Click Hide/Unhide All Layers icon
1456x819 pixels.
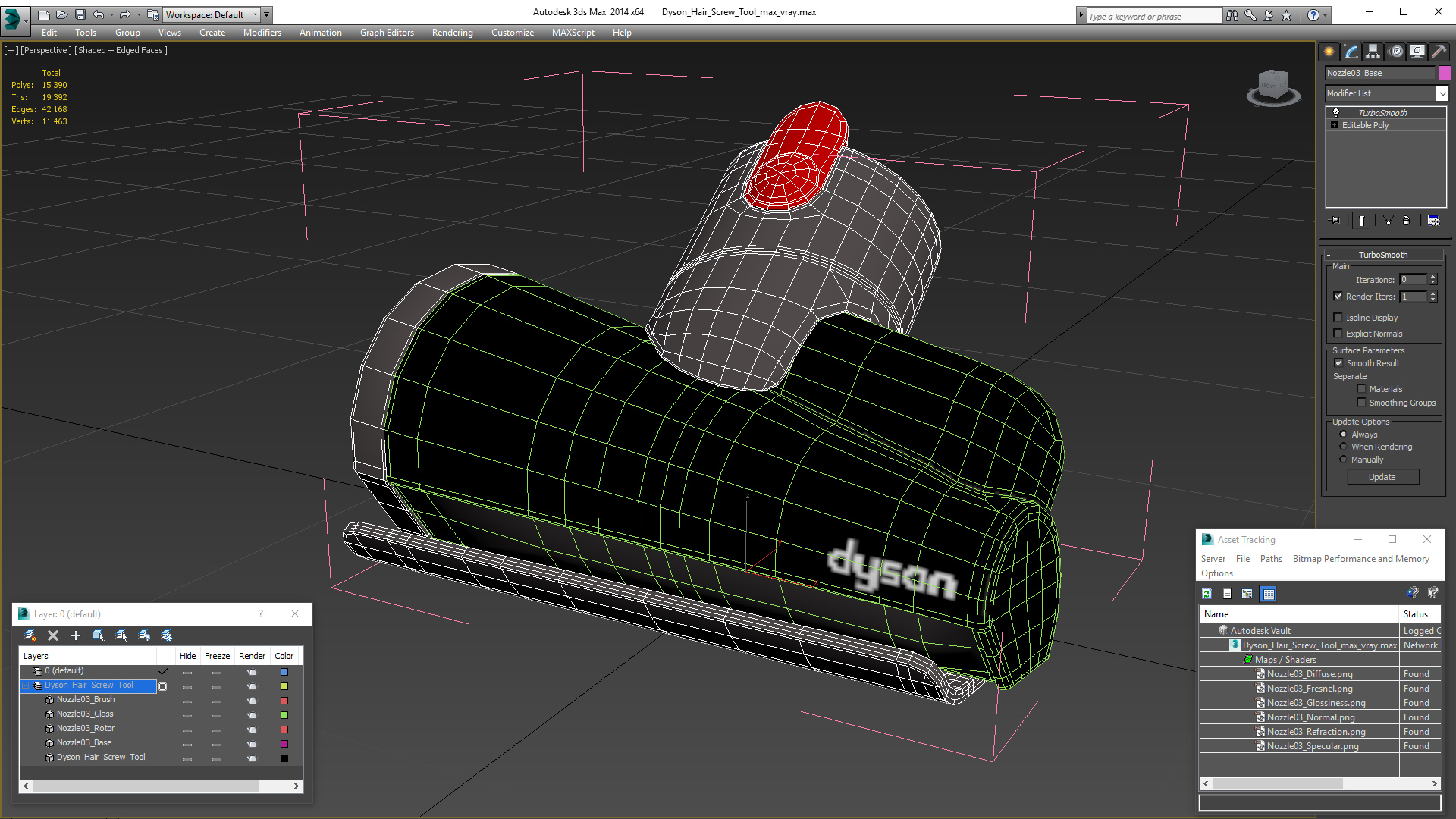[x=144, y=635]
